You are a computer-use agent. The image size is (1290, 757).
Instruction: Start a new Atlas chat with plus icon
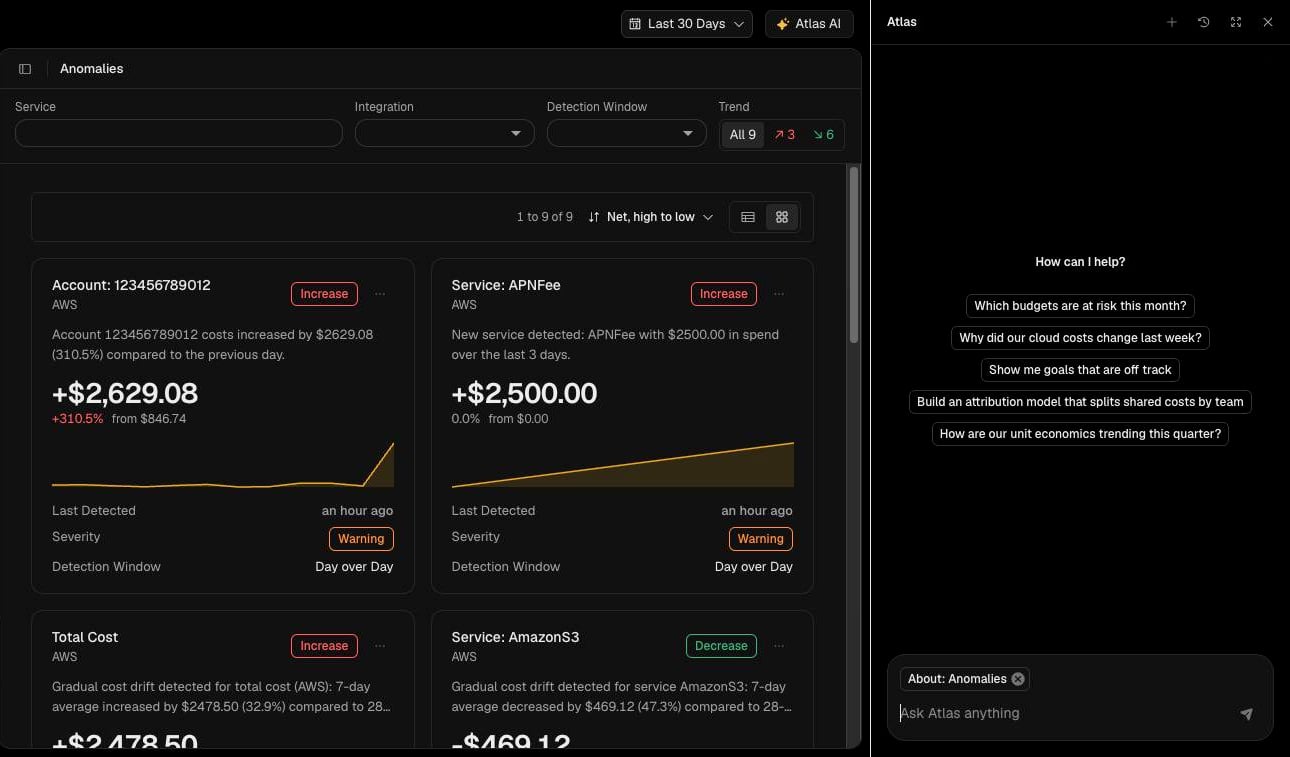tap(1172, 22)
